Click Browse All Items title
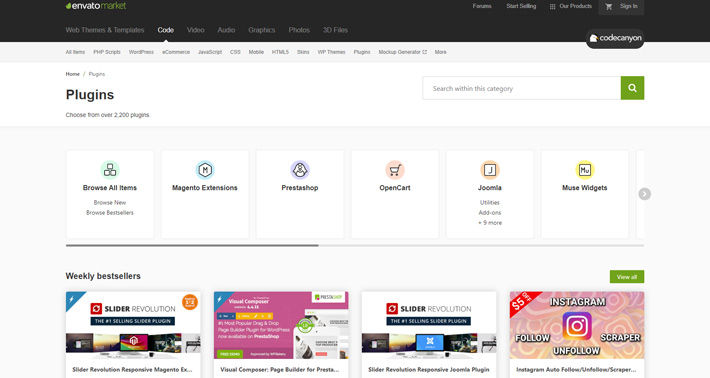 [x=110, y=188]
